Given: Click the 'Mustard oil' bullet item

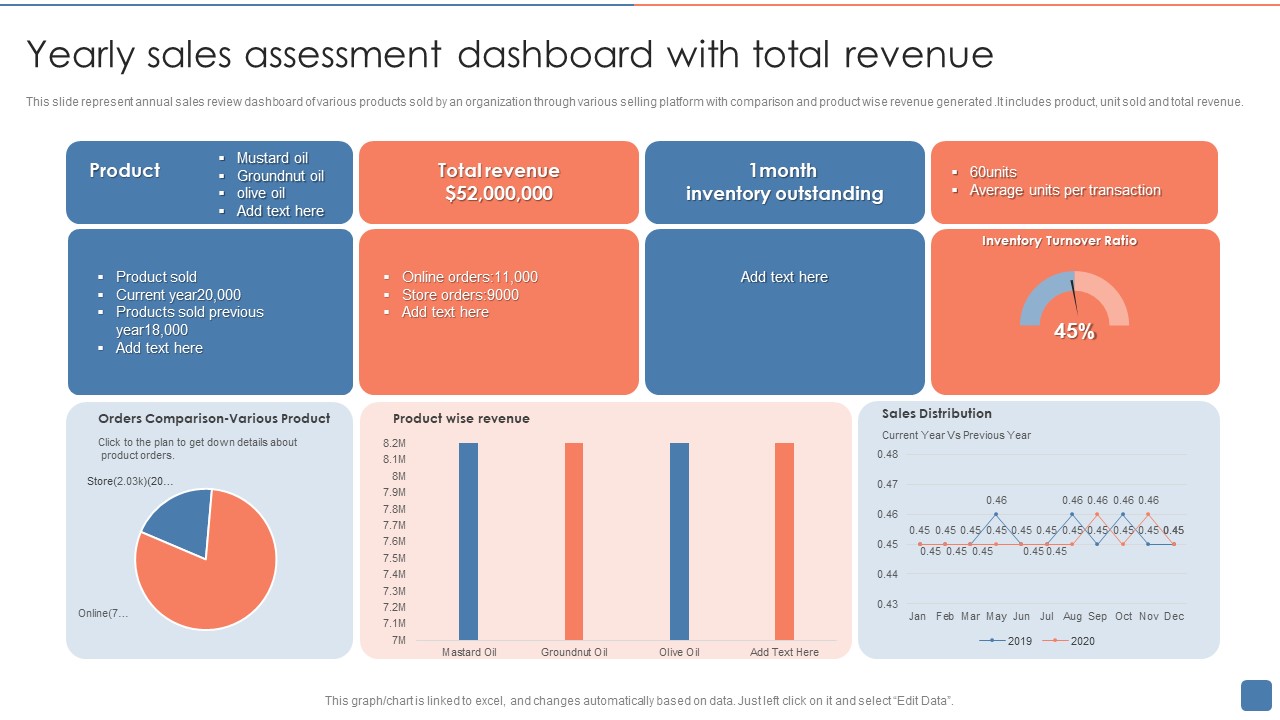Looking at the screenshot, I should click(x=272, y=158).
